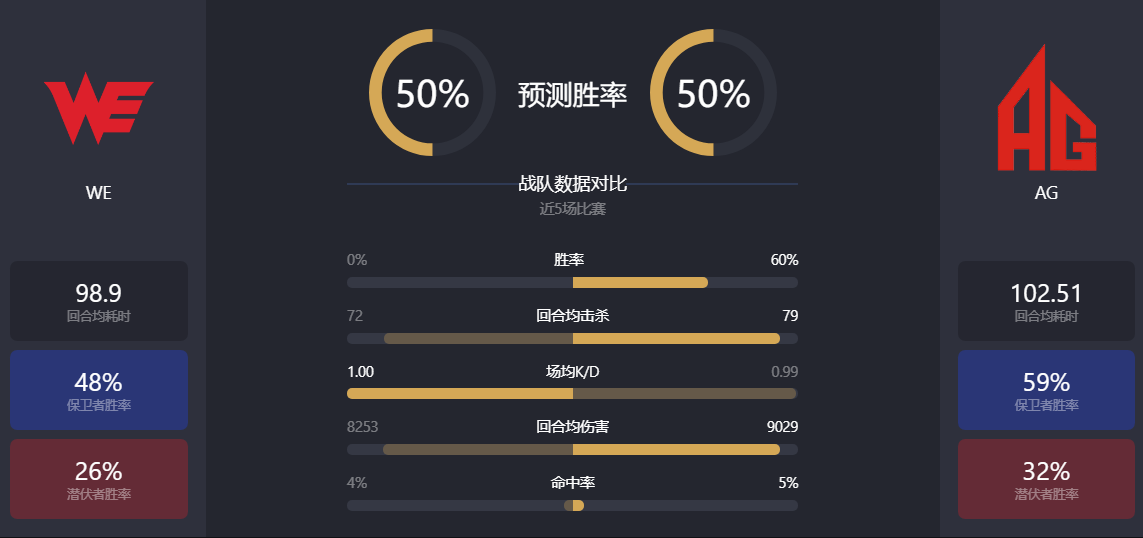This screenshot has height=538, width=1143.
Task: Open WE's 48% 保卫者胜率 card
Action: pos(99,390)
